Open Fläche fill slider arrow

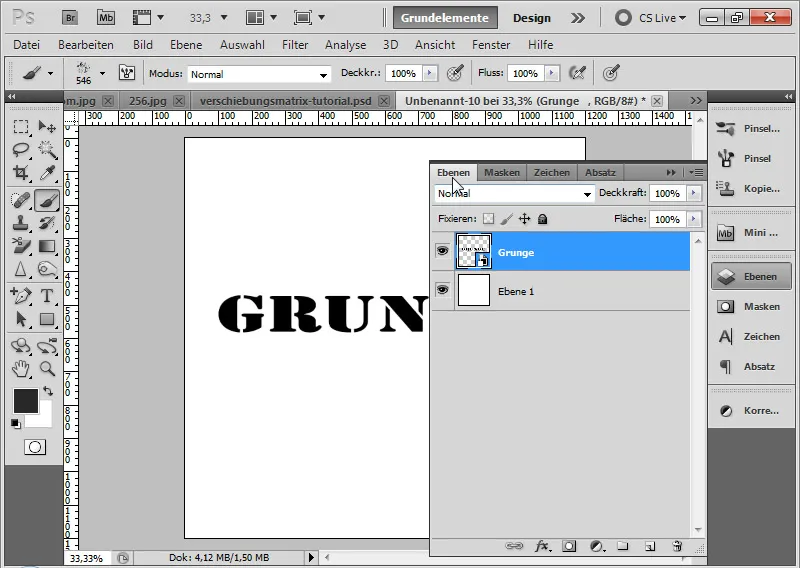693,219
